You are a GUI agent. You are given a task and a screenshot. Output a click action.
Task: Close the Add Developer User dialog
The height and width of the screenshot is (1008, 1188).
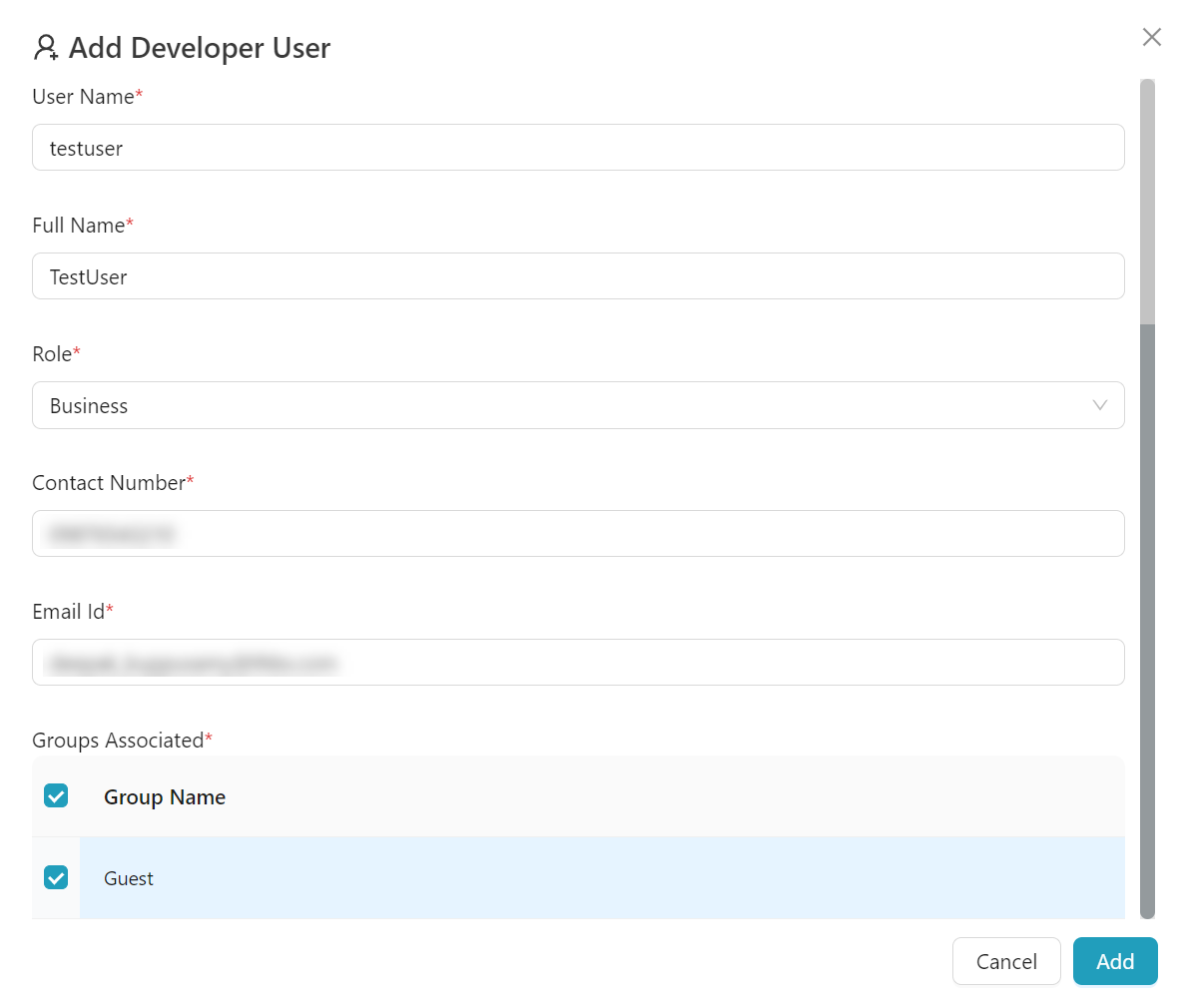coord(1151,37)
